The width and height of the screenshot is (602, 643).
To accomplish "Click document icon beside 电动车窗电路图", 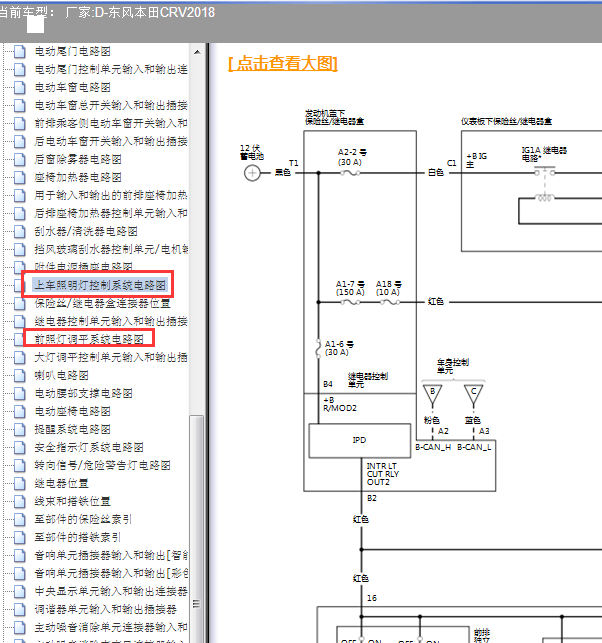I will point(19,87).
